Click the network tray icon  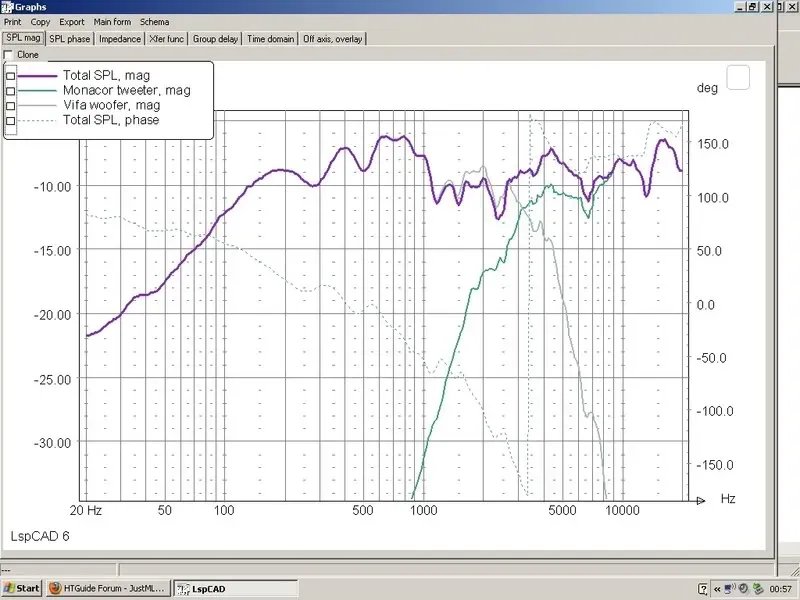(730, 589)
